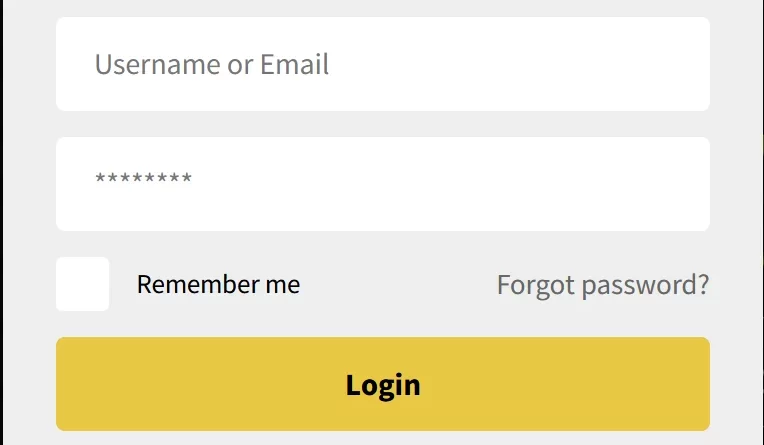Start password recovery via Forgot password?

tap(603, 285)
